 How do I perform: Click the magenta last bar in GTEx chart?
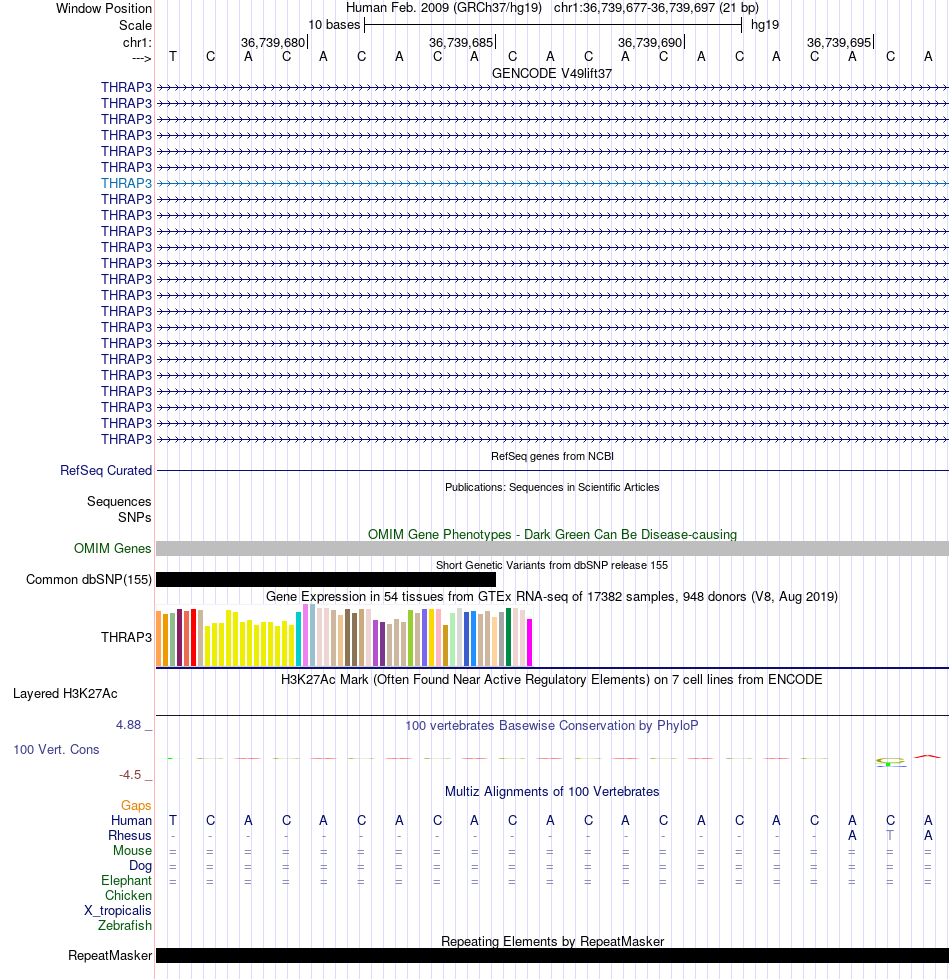point(530,642)
